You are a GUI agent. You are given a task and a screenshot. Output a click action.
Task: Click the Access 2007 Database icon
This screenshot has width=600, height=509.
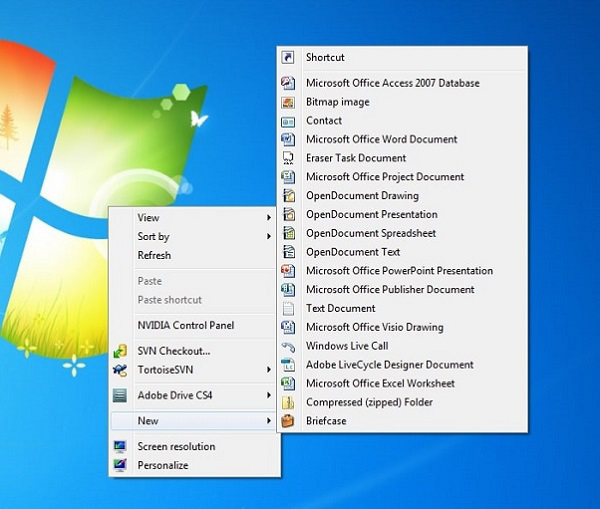point(288,83)
